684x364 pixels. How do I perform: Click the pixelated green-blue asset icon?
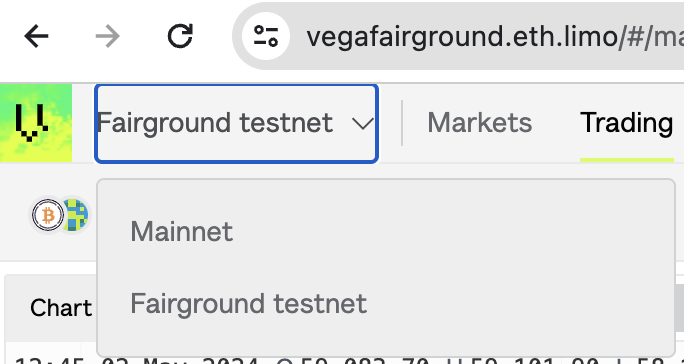point(75,215)
